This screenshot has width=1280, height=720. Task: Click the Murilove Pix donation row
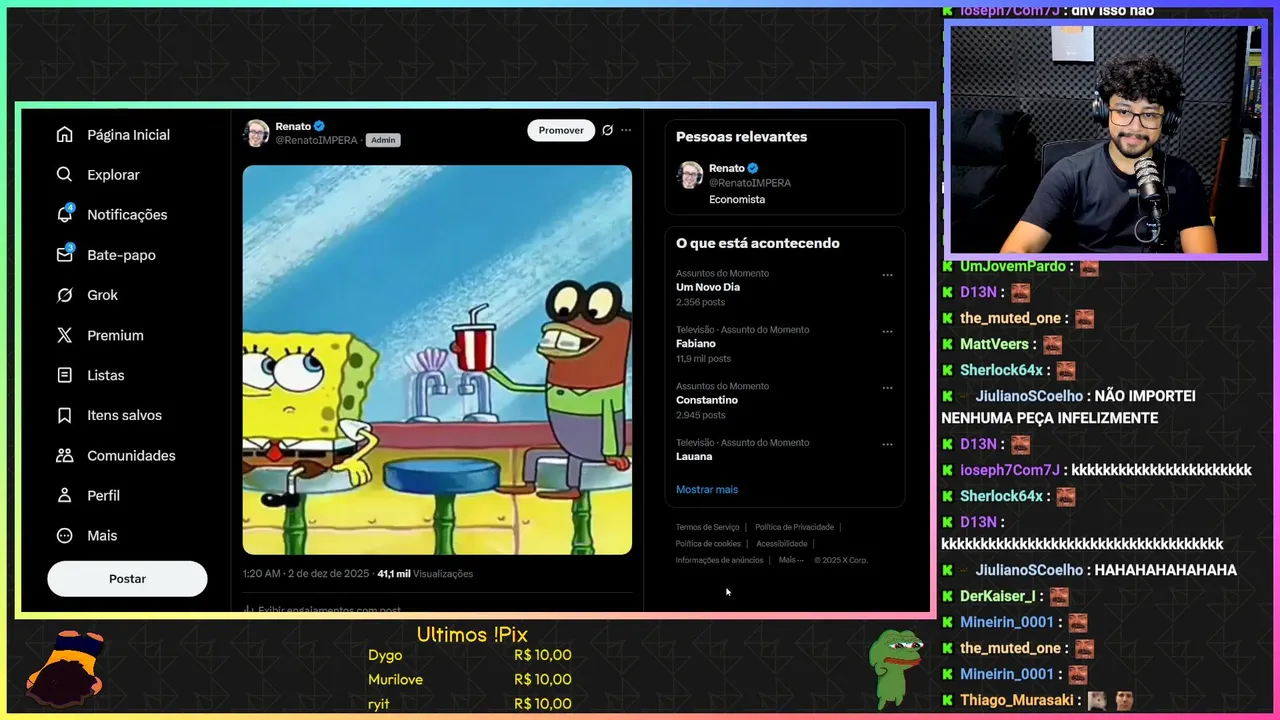pos(470,679)
